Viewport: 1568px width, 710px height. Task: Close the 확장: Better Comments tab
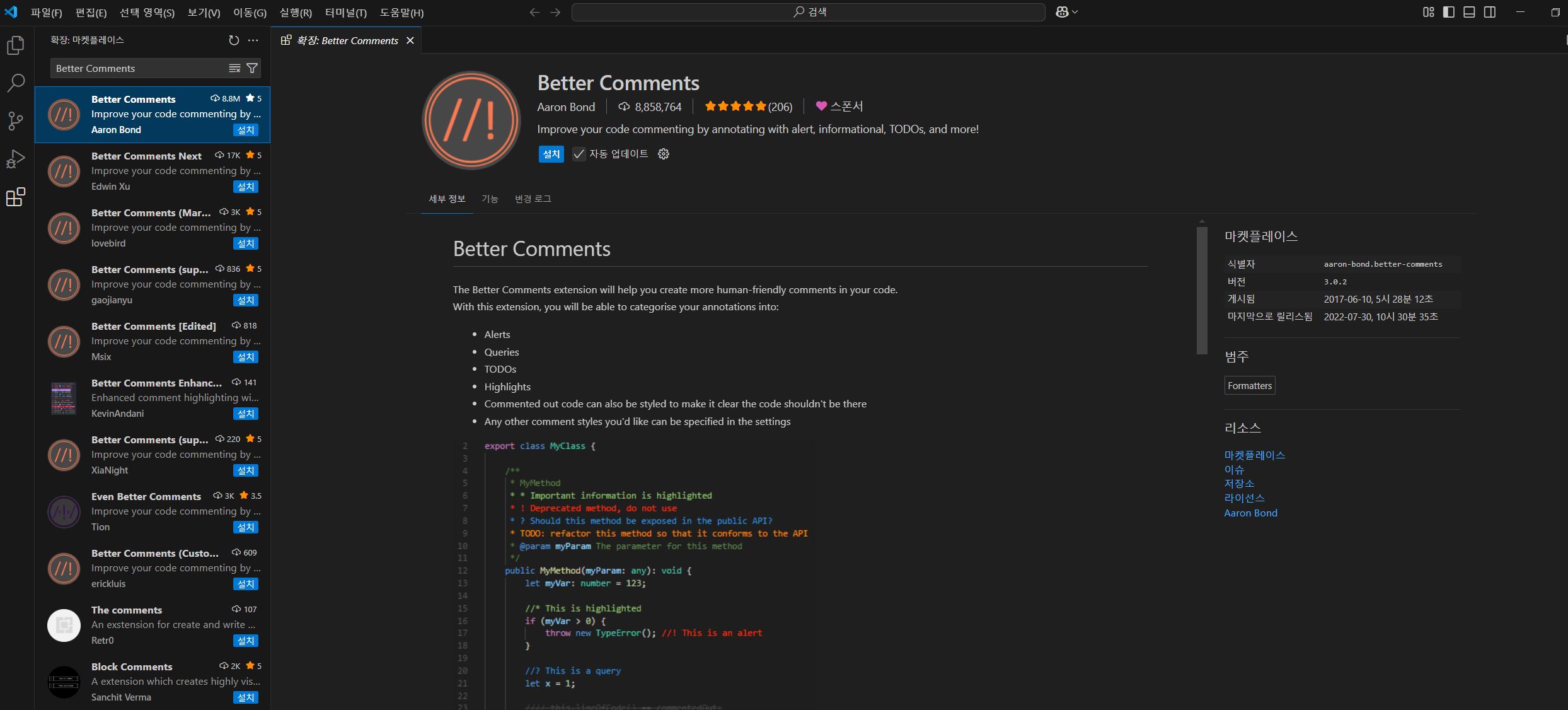click(x=410, y=40)
